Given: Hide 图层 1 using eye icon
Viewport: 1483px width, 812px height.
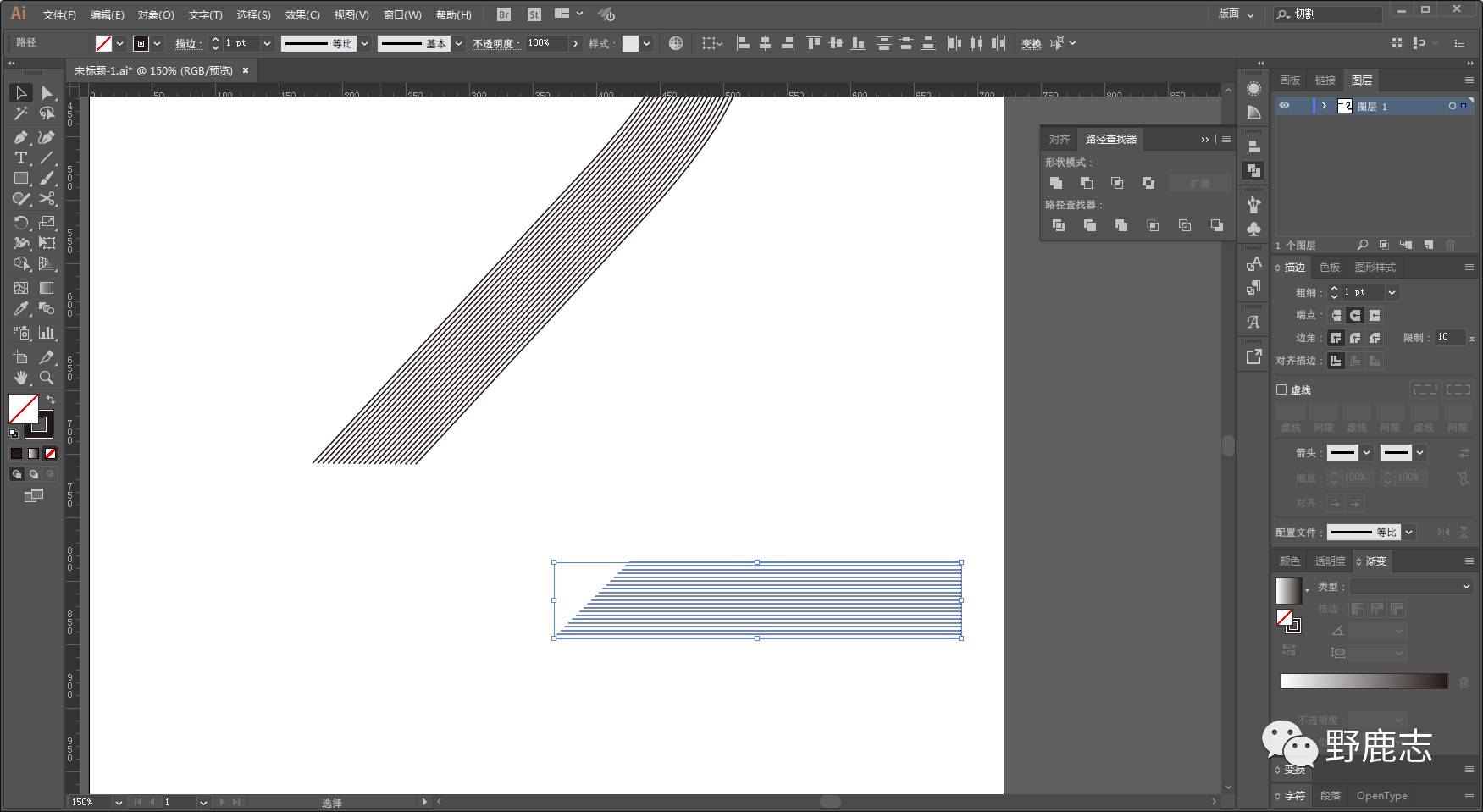Looking at the screenshot, I should (x=1284, y=106).
